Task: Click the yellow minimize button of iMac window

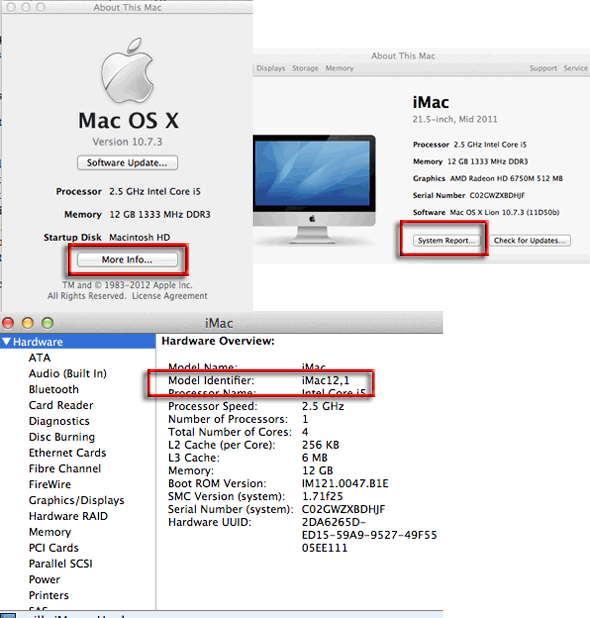Action: coord(28,323)
